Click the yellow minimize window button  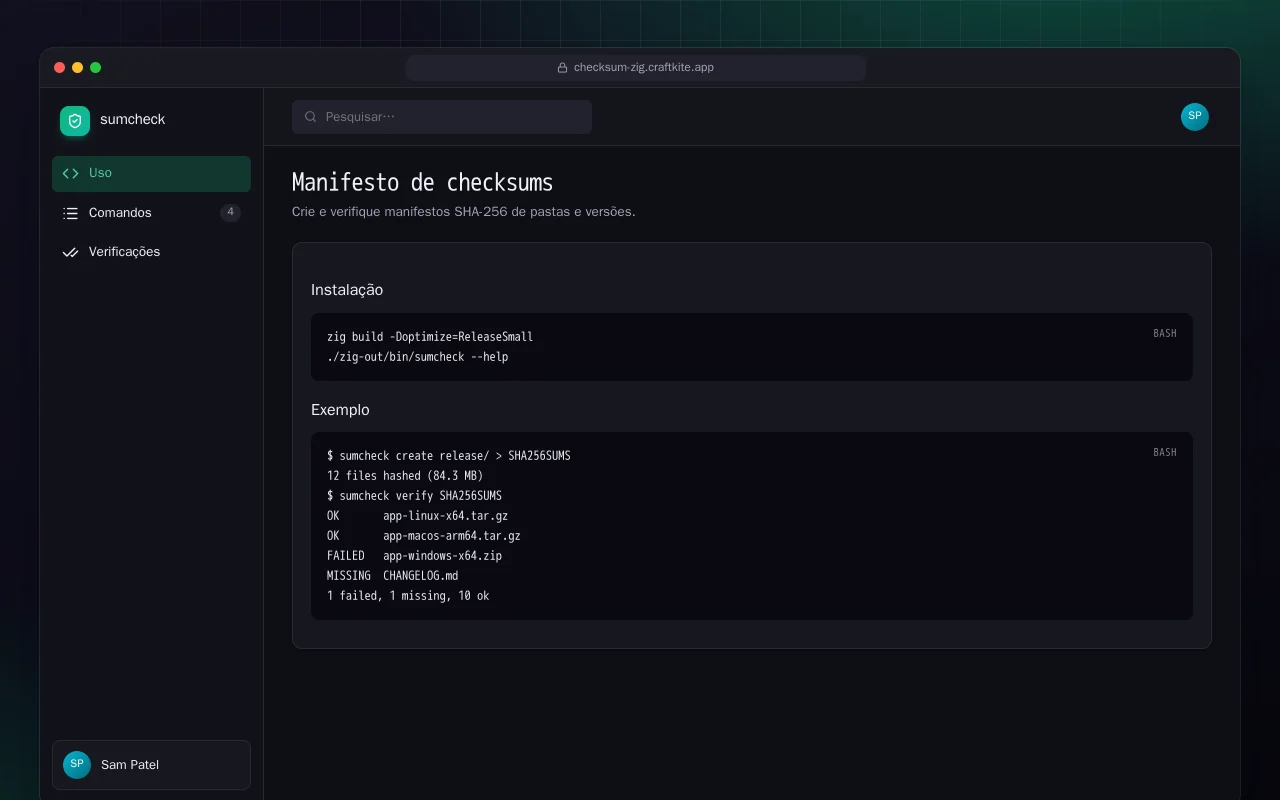(x=77, y=68)
